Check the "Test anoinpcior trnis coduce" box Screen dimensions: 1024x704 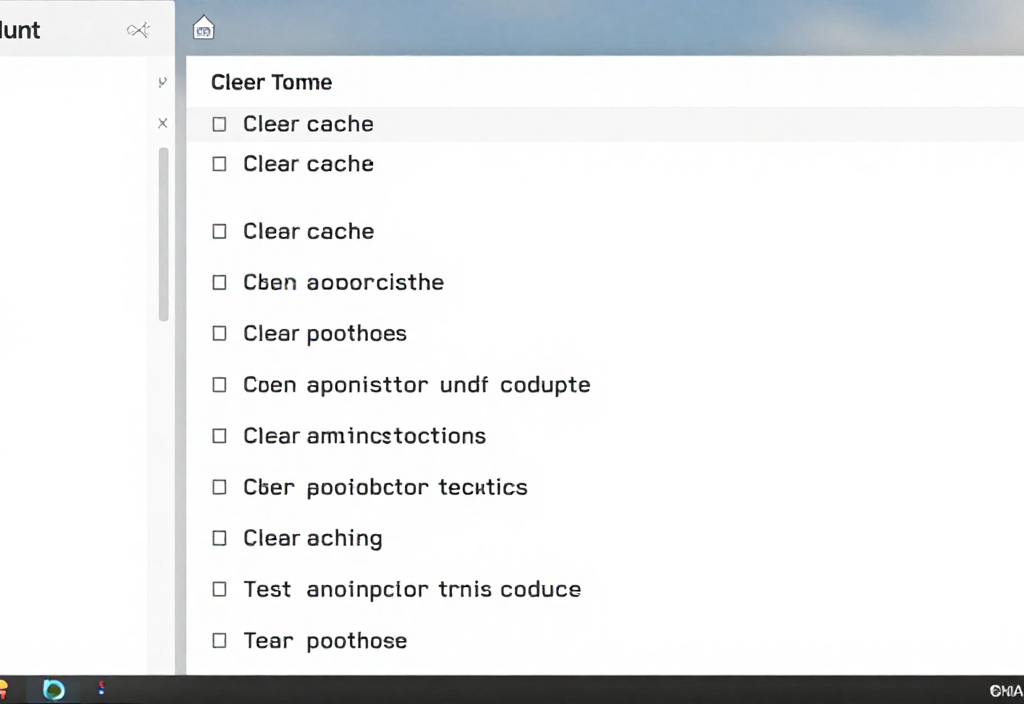[x=220, y=589]
